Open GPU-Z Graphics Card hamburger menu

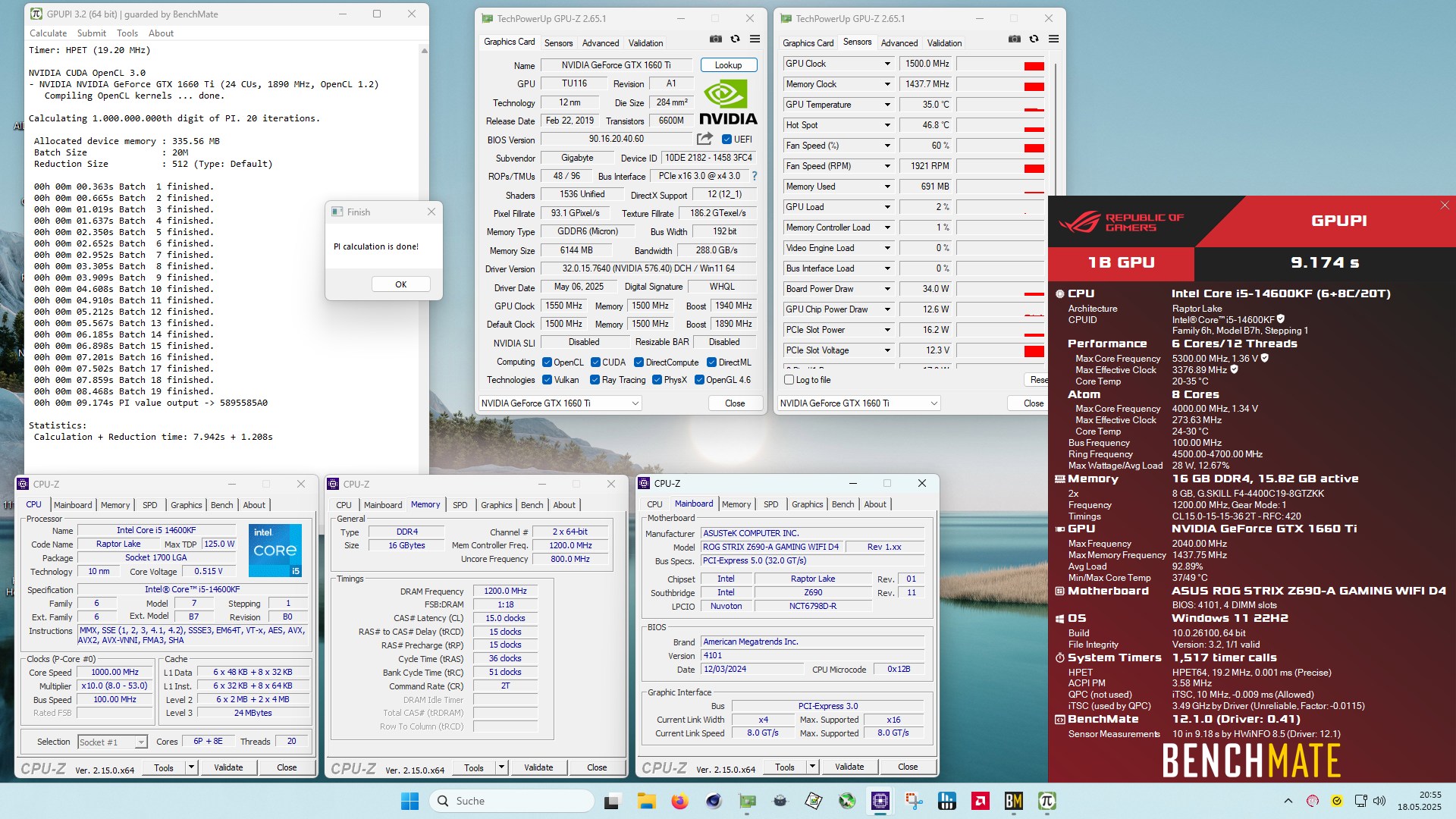[x=755, y=39]
